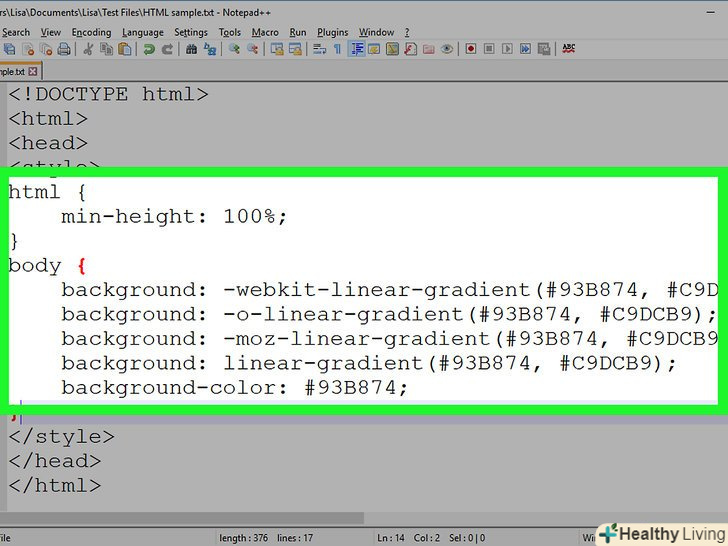Click the 'background-color: #93B874;' line
This screenshot has width=728, height=546.
[x=234, y=387]
